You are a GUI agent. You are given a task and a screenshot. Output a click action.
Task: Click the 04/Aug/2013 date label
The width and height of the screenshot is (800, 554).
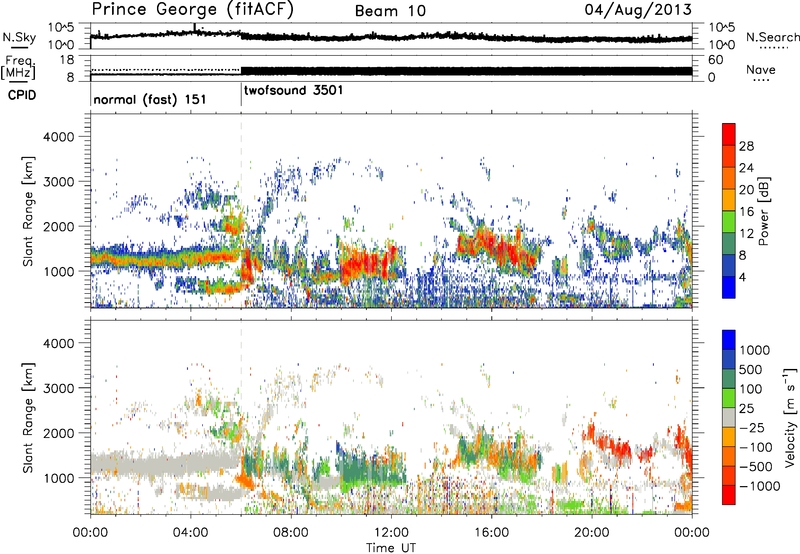pos(638,10)
